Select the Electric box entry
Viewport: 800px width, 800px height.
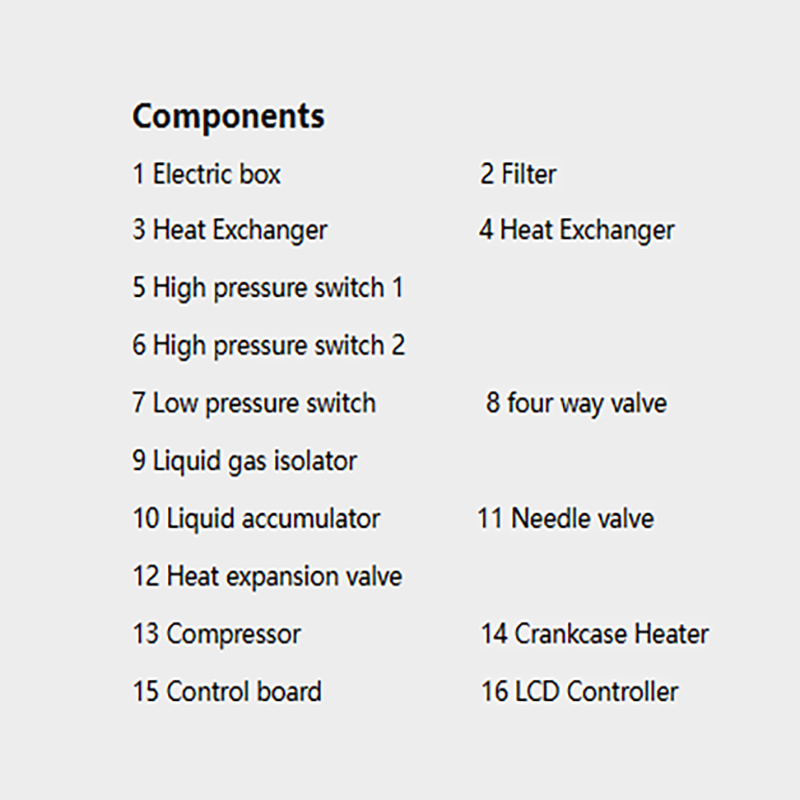tap(206, 174)
